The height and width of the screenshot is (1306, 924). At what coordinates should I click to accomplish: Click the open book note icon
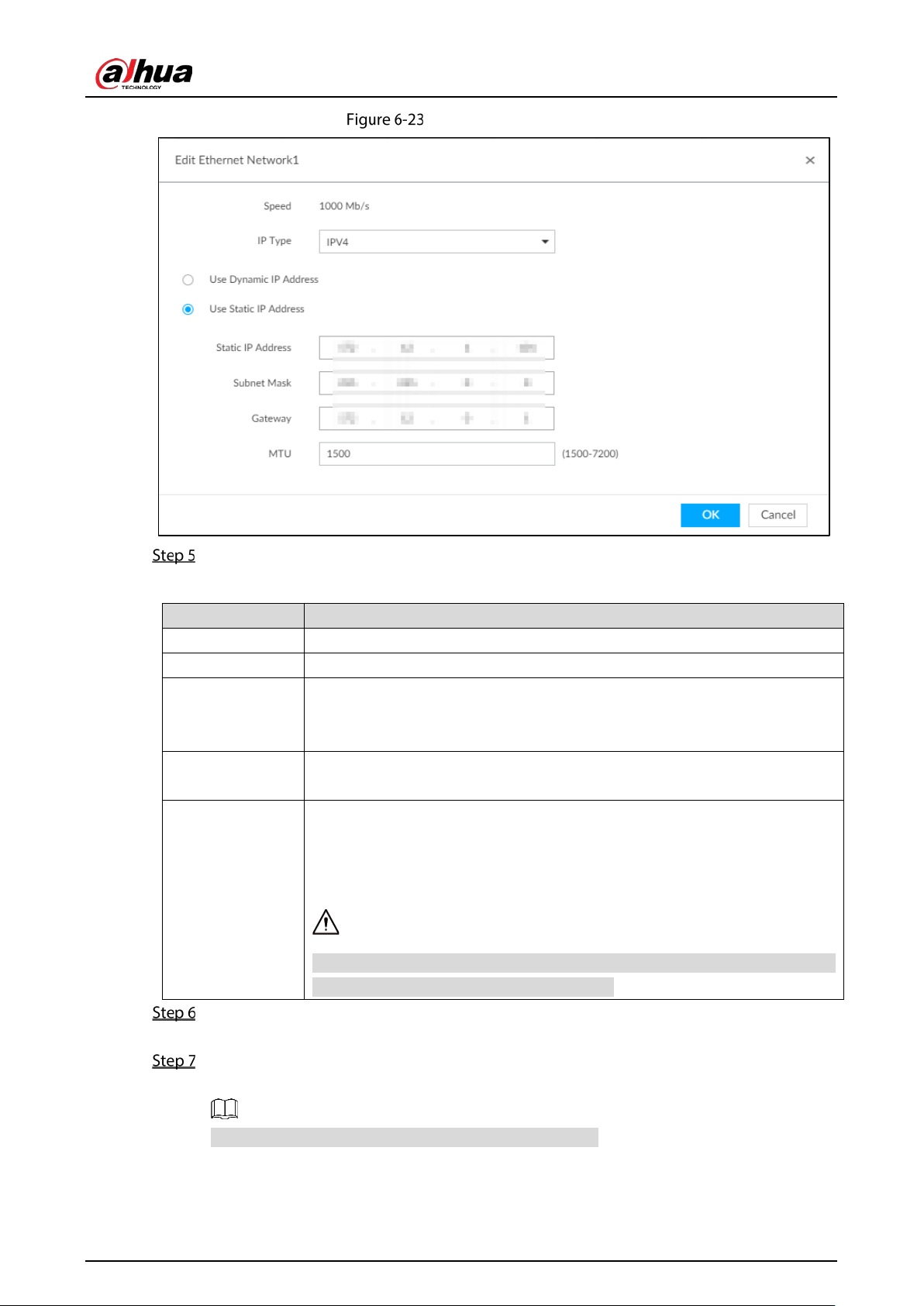[x=224, y=1109]
